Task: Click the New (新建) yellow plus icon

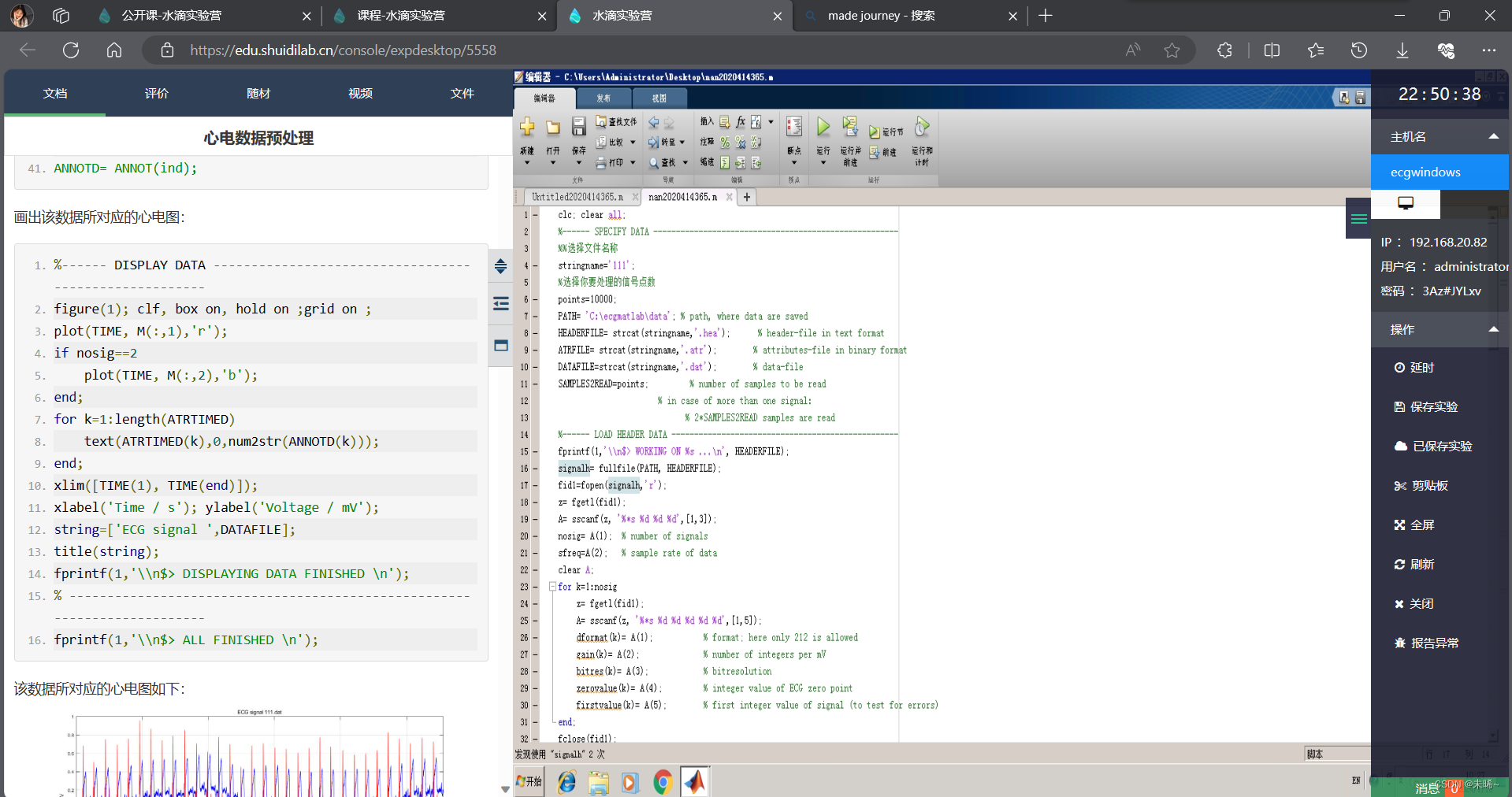Action: pyautogui.click(x=527, y=127)
